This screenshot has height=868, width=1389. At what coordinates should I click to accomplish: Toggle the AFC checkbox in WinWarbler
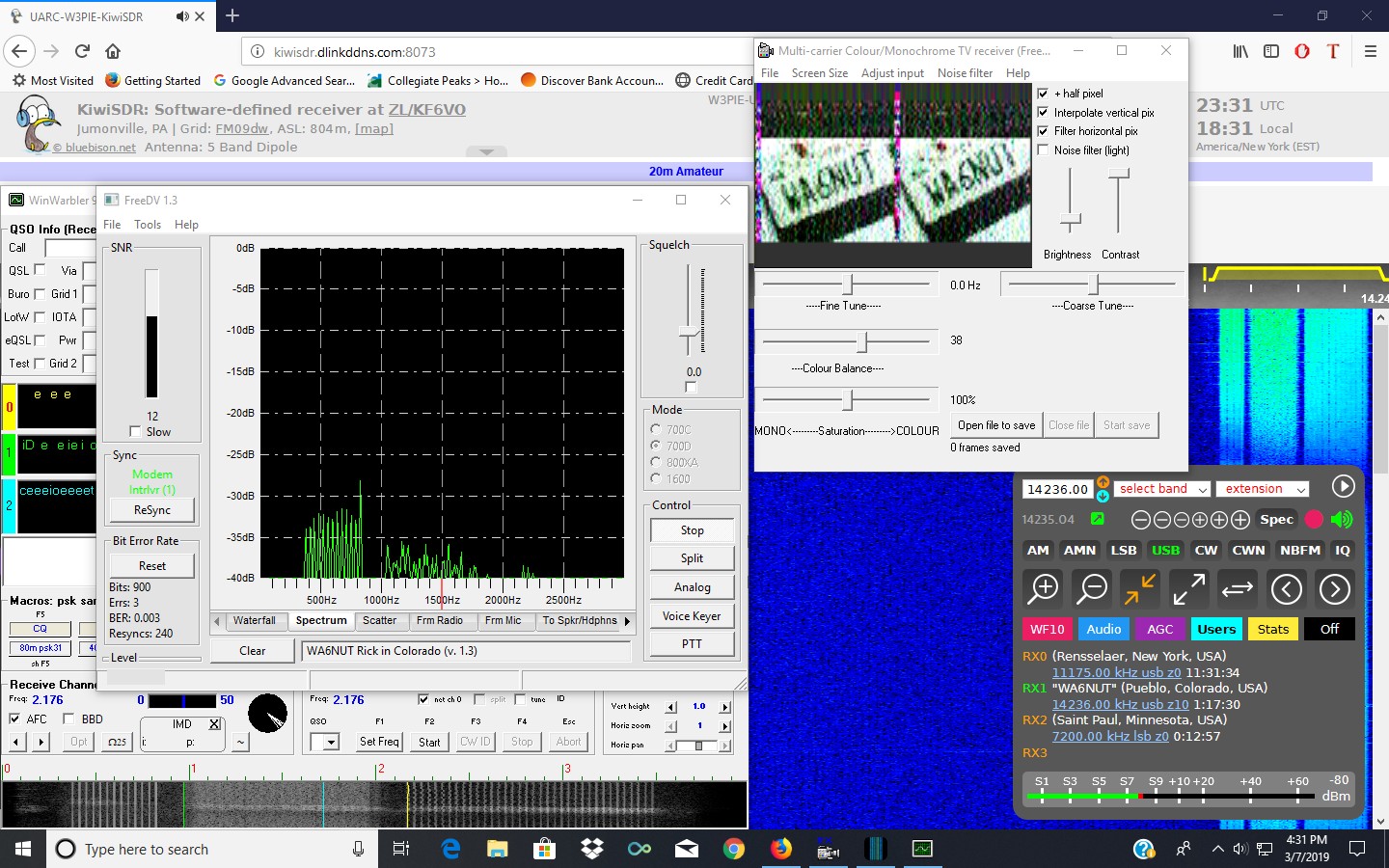click(14, 719)
